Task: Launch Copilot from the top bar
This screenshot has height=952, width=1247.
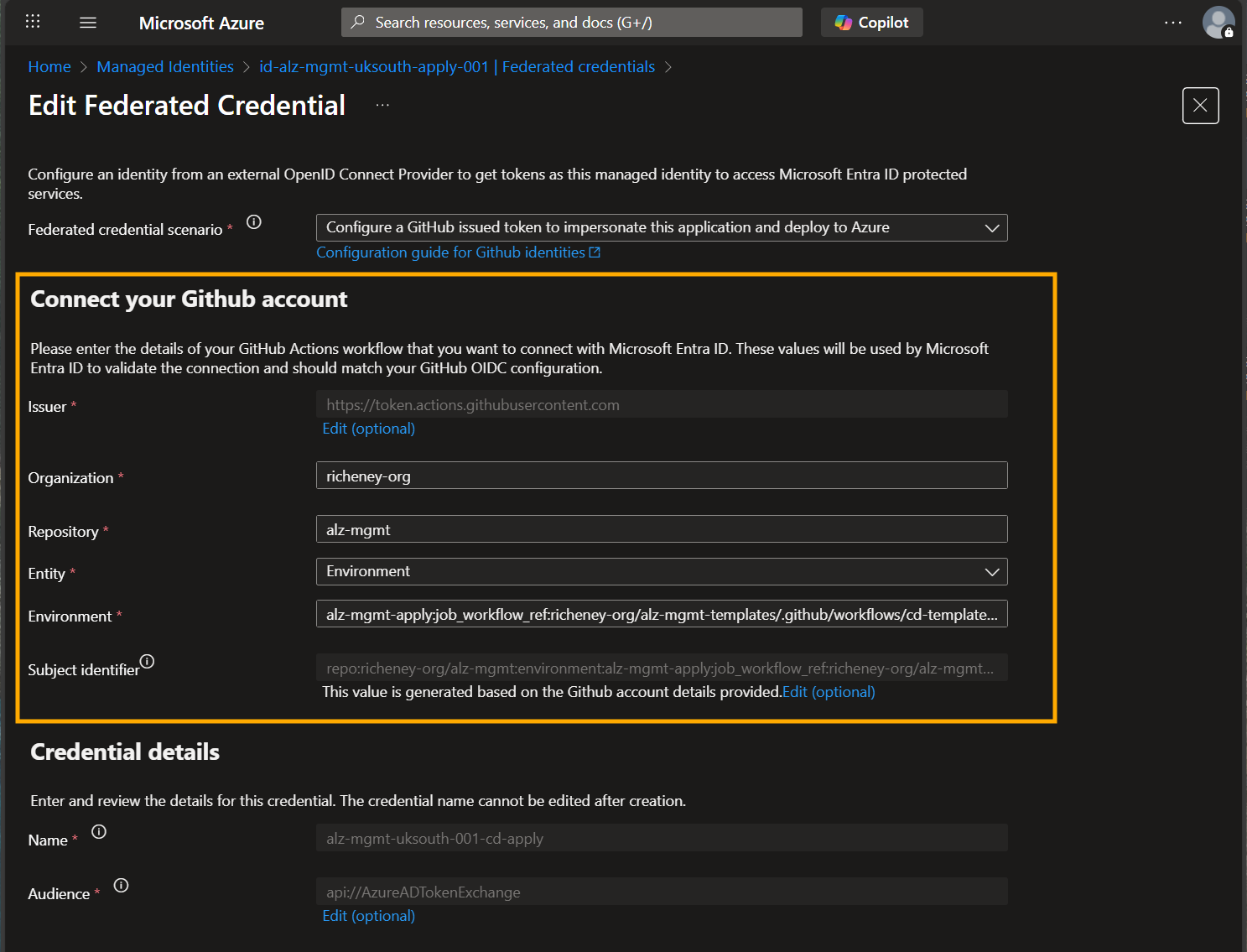Action: [871, 22]
